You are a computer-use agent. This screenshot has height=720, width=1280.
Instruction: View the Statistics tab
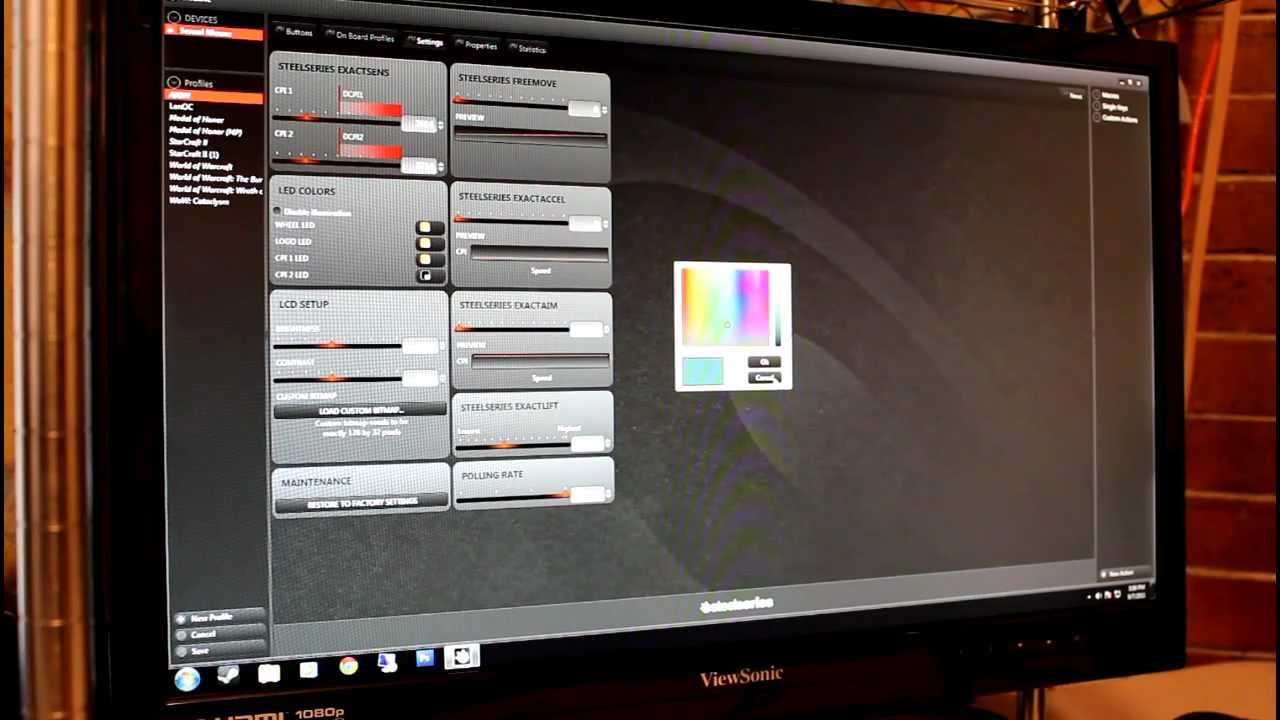tap(529, 49)
